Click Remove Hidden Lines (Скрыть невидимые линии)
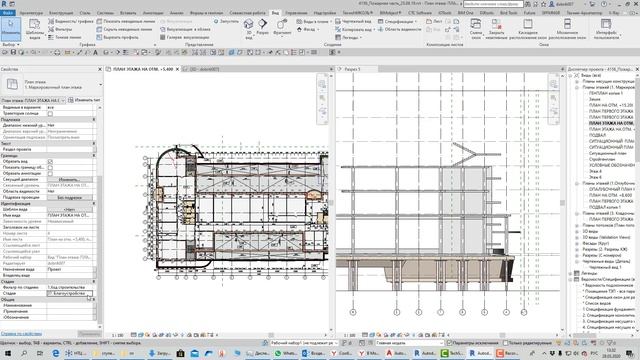640x360 pixels. (x=124, y=29)
